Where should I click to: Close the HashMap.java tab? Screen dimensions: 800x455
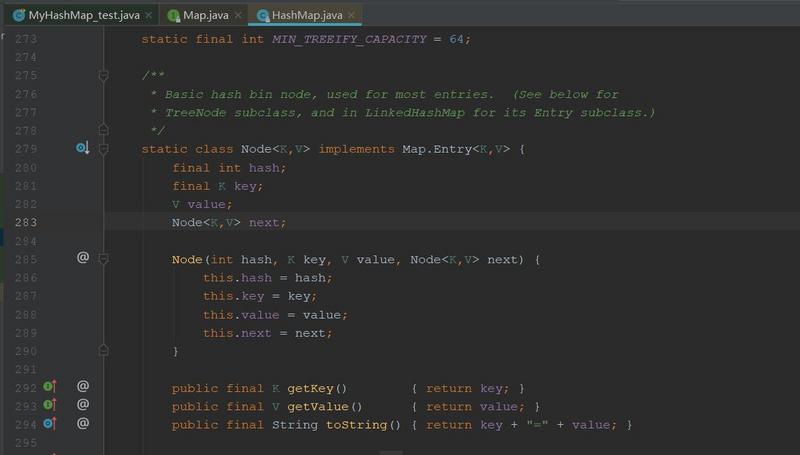point(351,15)
